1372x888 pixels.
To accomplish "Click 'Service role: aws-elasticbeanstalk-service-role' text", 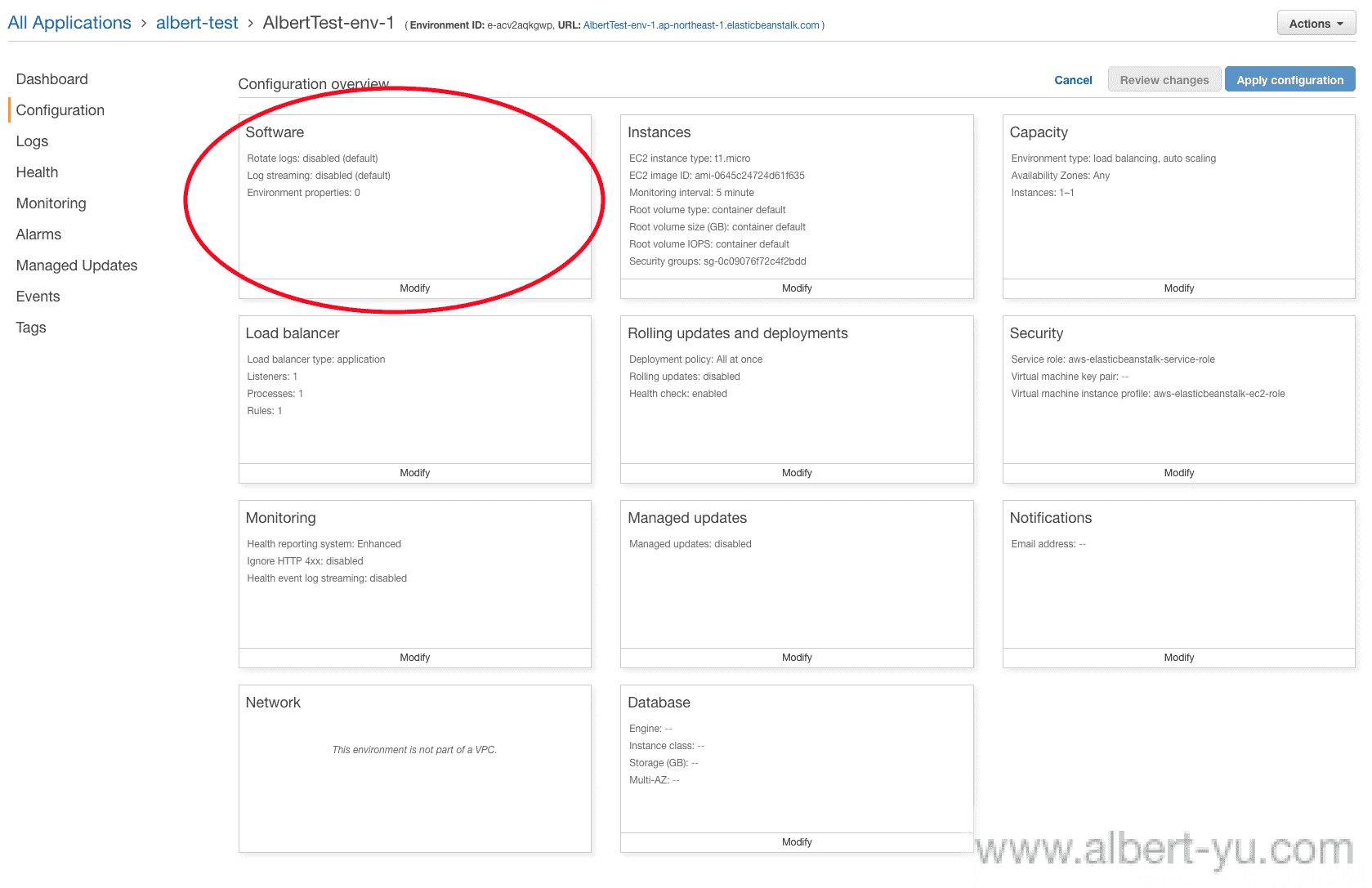I will click(x=1113, y=359).
